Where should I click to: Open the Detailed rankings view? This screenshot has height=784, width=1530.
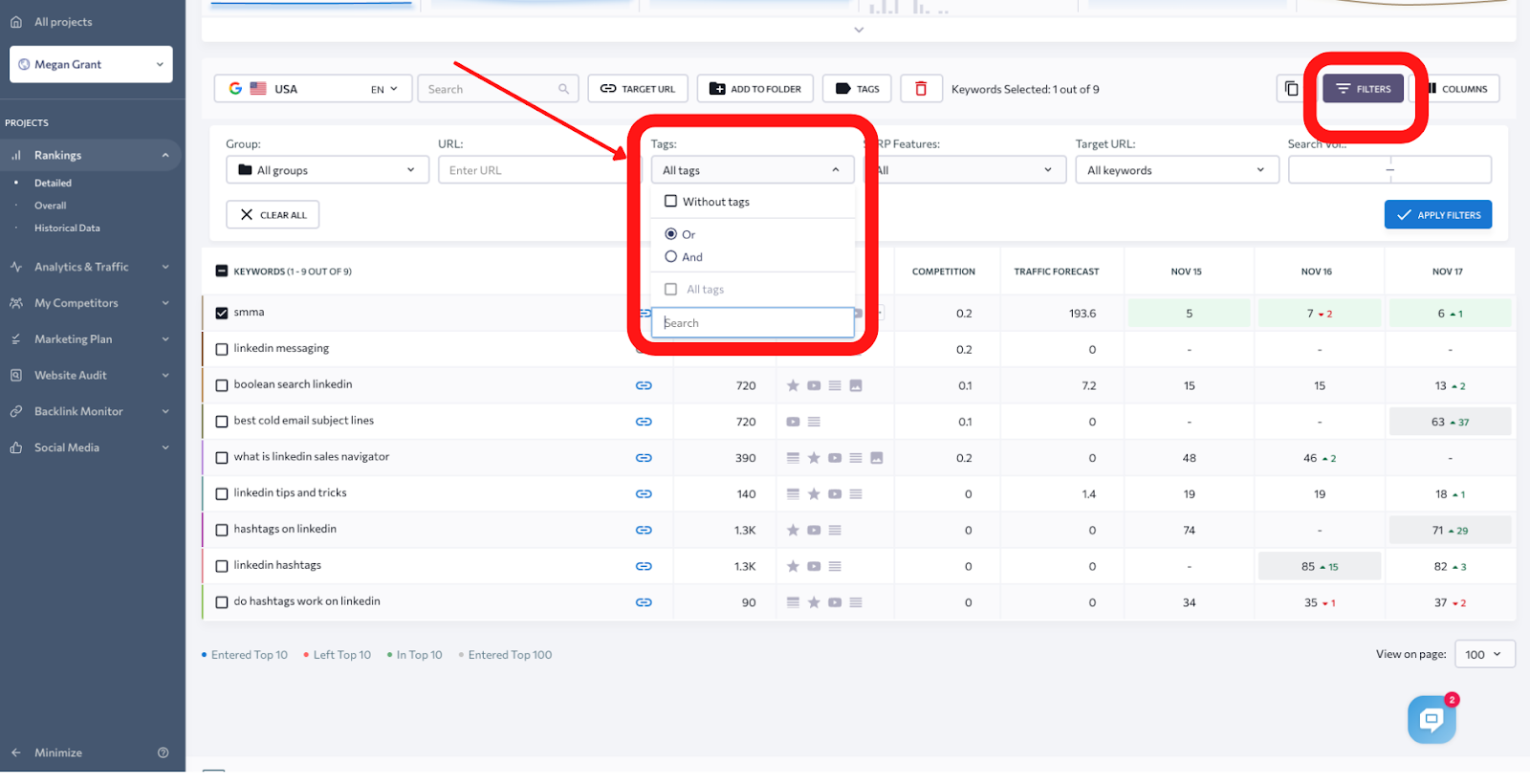click(x=53, y=184)
